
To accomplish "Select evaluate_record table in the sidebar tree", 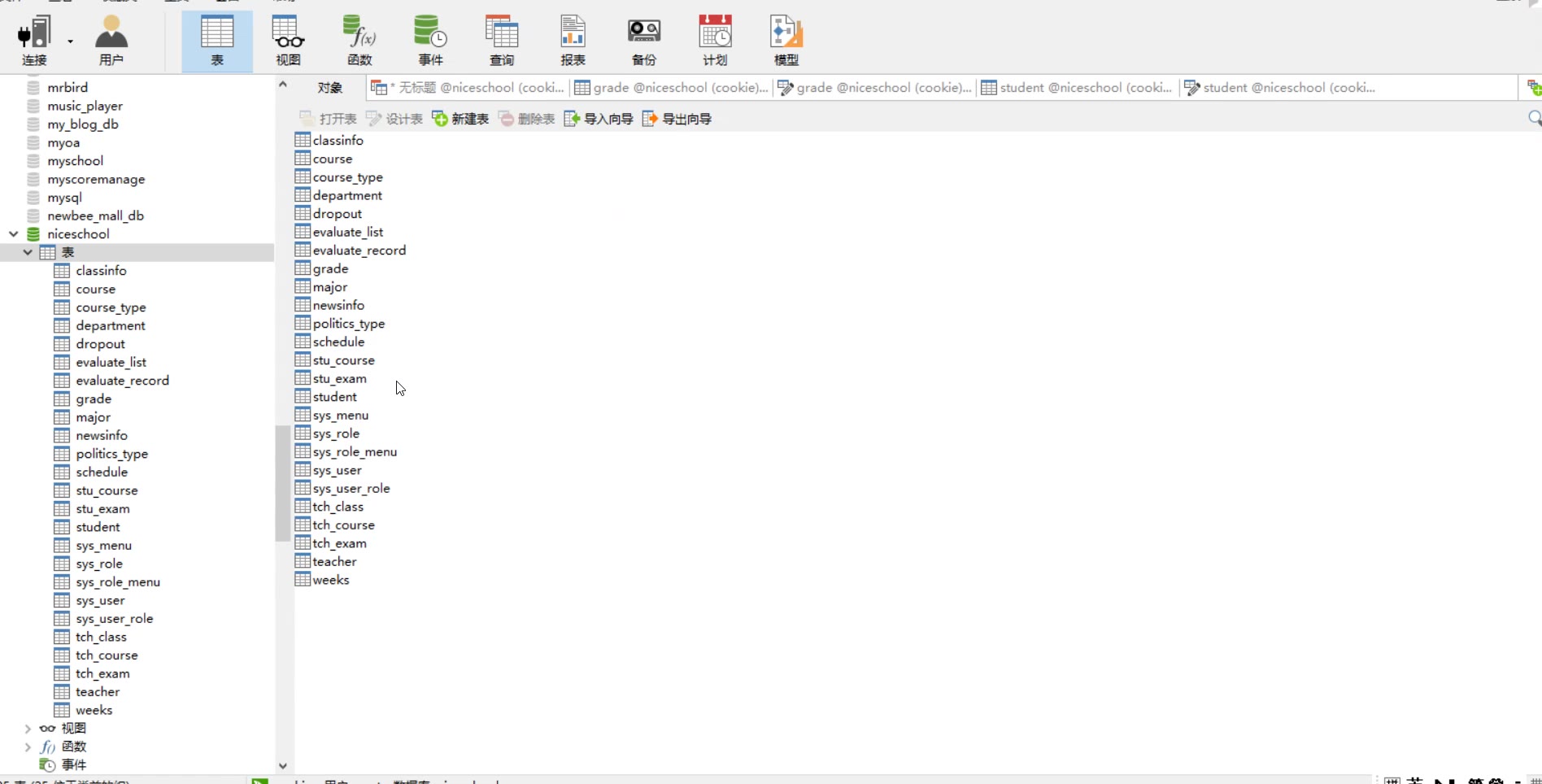I will point(122,381).
